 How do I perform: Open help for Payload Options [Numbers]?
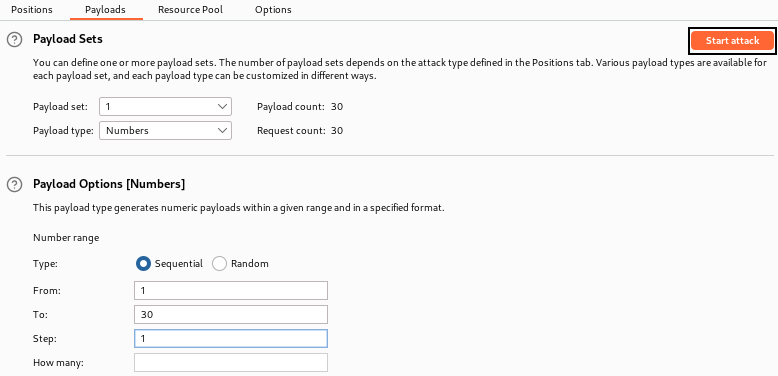14,185
